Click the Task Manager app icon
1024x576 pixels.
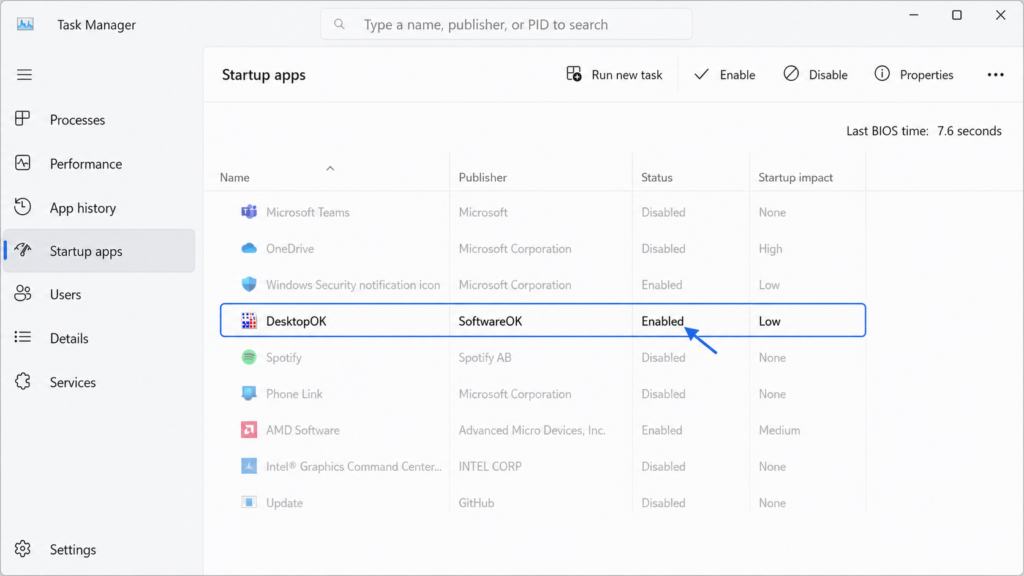[25, 25]
